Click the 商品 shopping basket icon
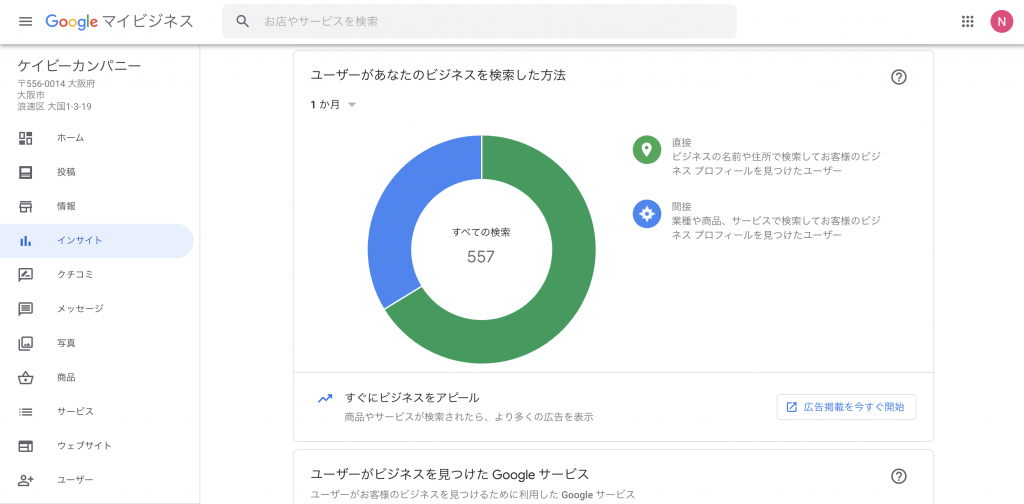1024x504 pixels. point(25,377)
